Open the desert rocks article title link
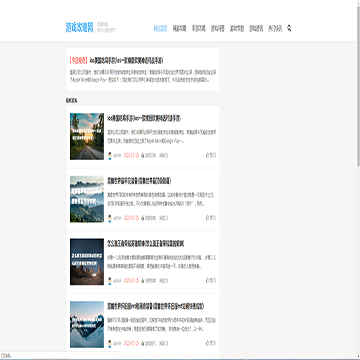The width and height of the screenshot is (360, 360). tap(146, 244)
